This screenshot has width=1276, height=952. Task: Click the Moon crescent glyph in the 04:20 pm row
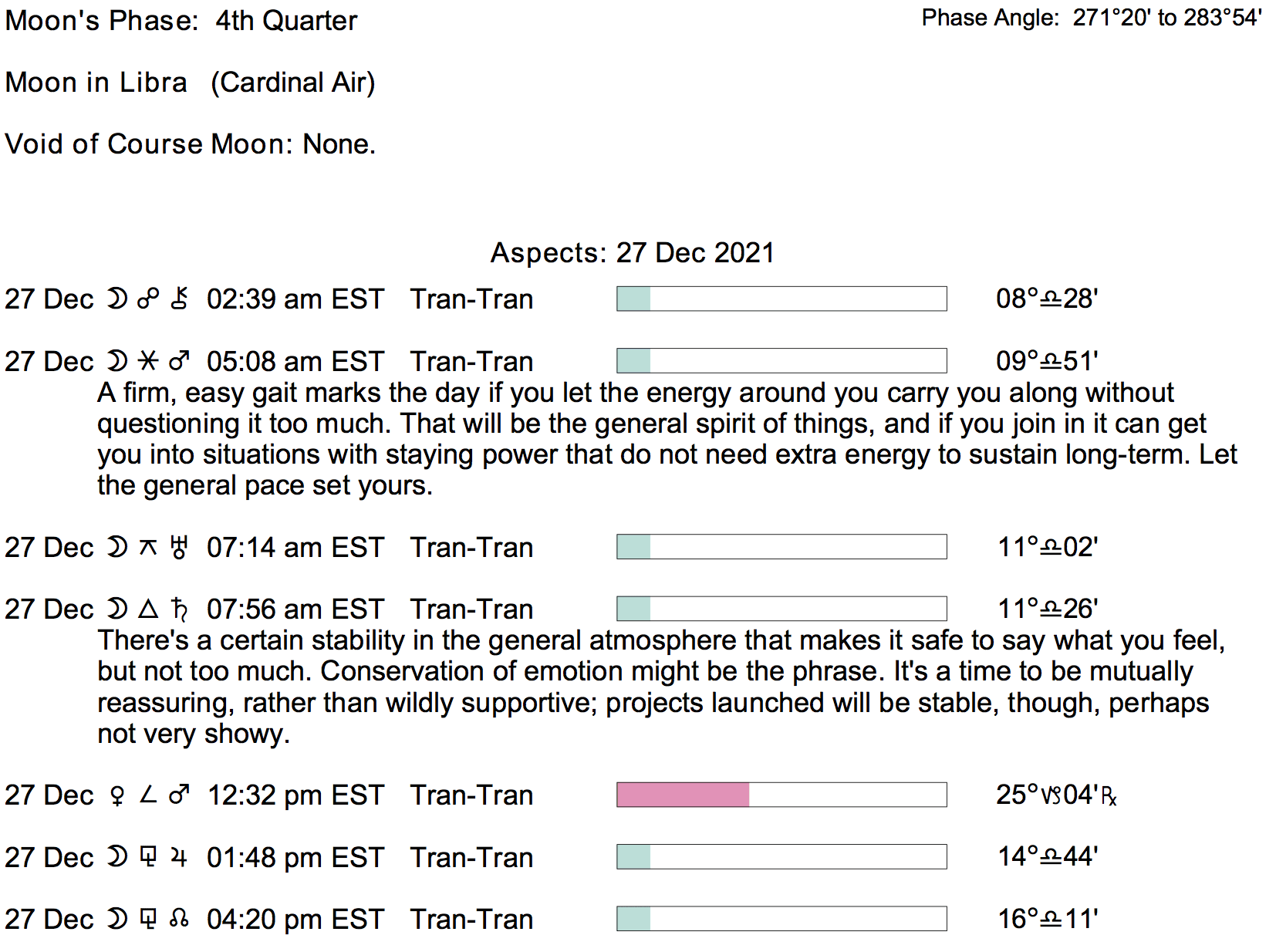tap(116, 919)
